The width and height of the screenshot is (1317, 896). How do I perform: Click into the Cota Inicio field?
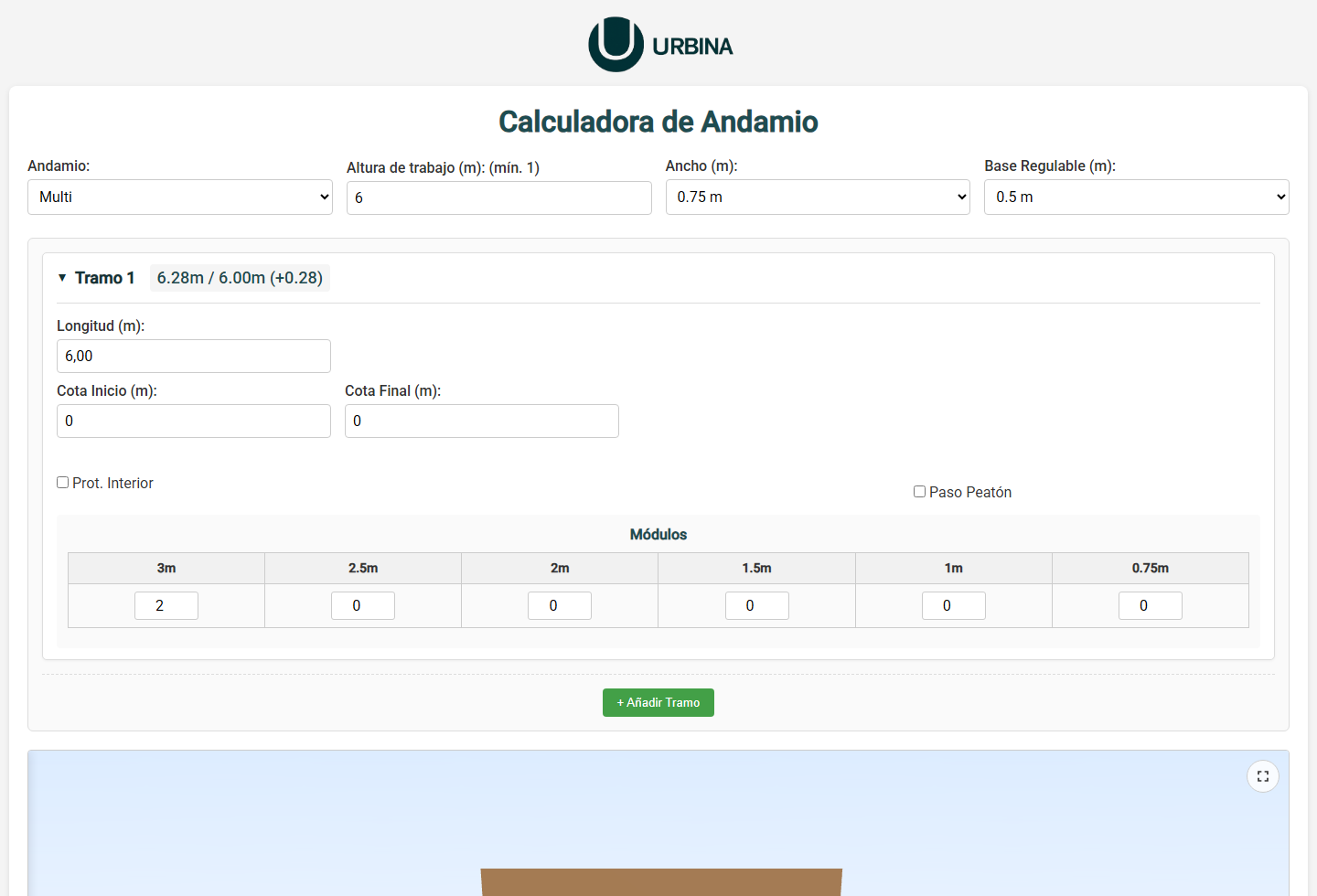194,421
